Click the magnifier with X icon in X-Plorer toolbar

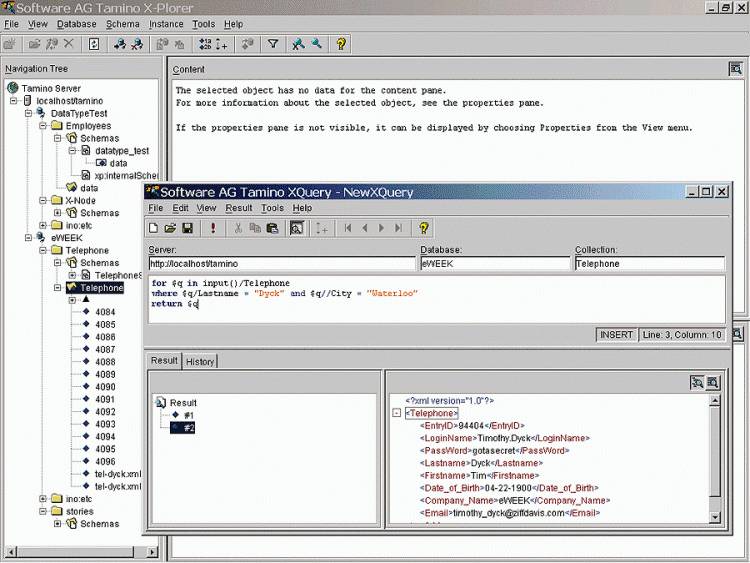(x=298, y=44)
